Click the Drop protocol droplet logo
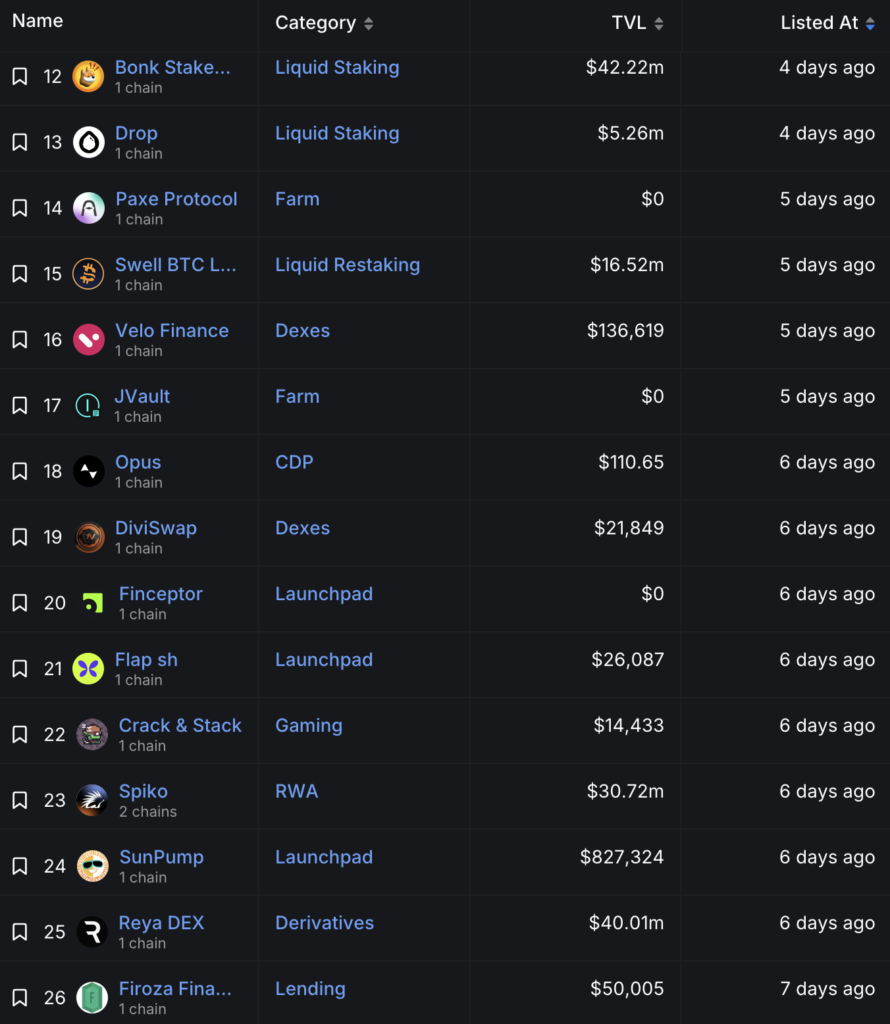Screen dimensions: 890x1024 pos(88,142)
